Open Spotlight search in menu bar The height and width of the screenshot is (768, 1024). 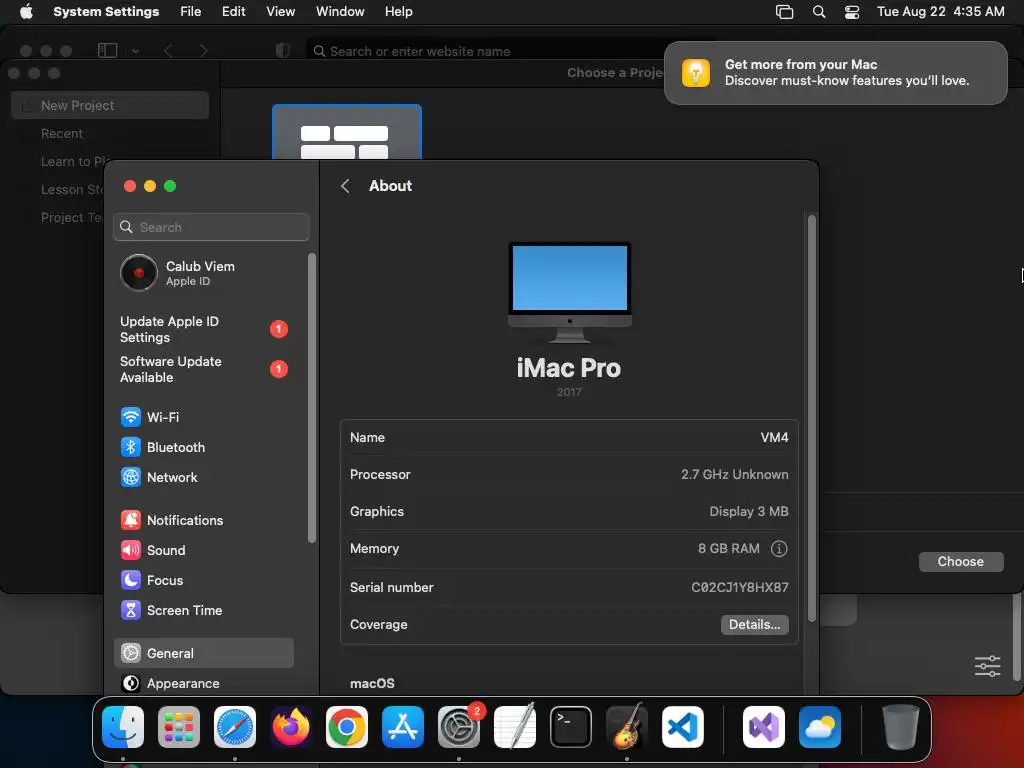(818, 12)
